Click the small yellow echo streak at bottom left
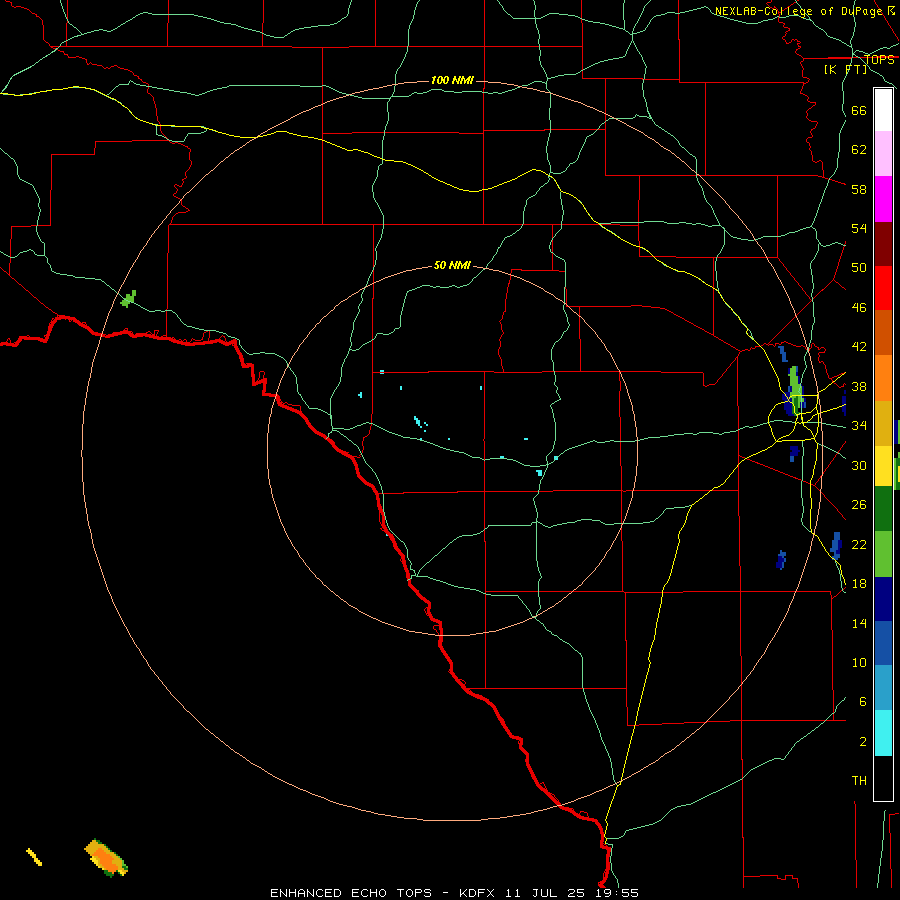 (x=34, y=856)
